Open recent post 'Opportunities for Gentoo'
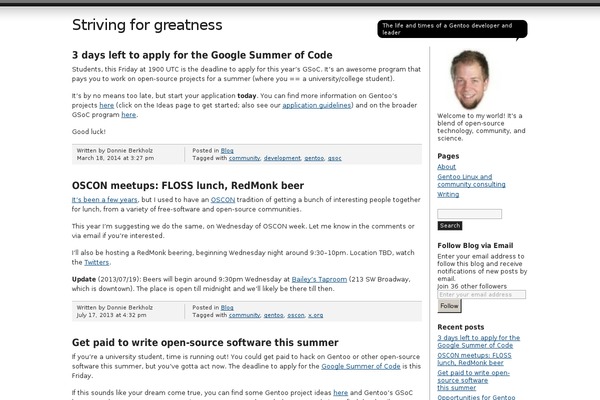Viewport: 600px width, 400px height. coord(476,397)
